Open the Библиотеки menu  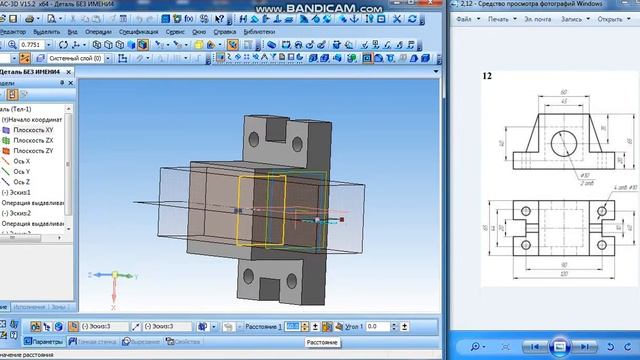point(259,31)
